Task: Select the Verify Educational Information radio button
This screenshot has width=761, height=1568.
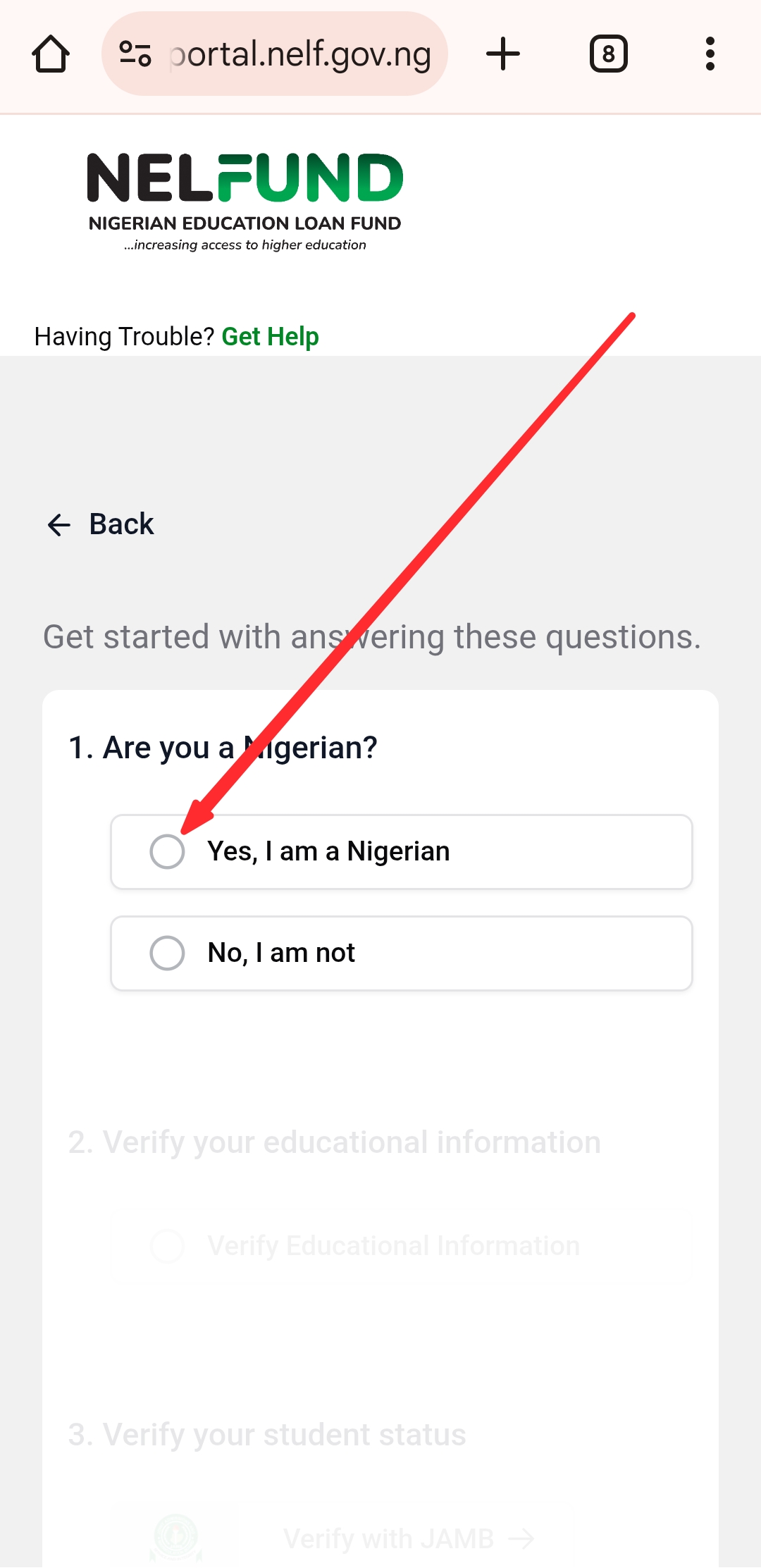Action: [168, 1246]
